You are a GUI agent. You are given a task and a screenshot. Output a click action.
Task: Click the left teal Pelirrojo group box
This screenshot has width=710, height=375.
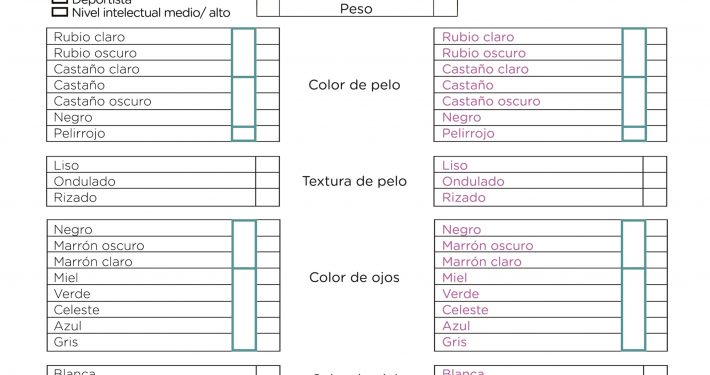tap(244, 134)
